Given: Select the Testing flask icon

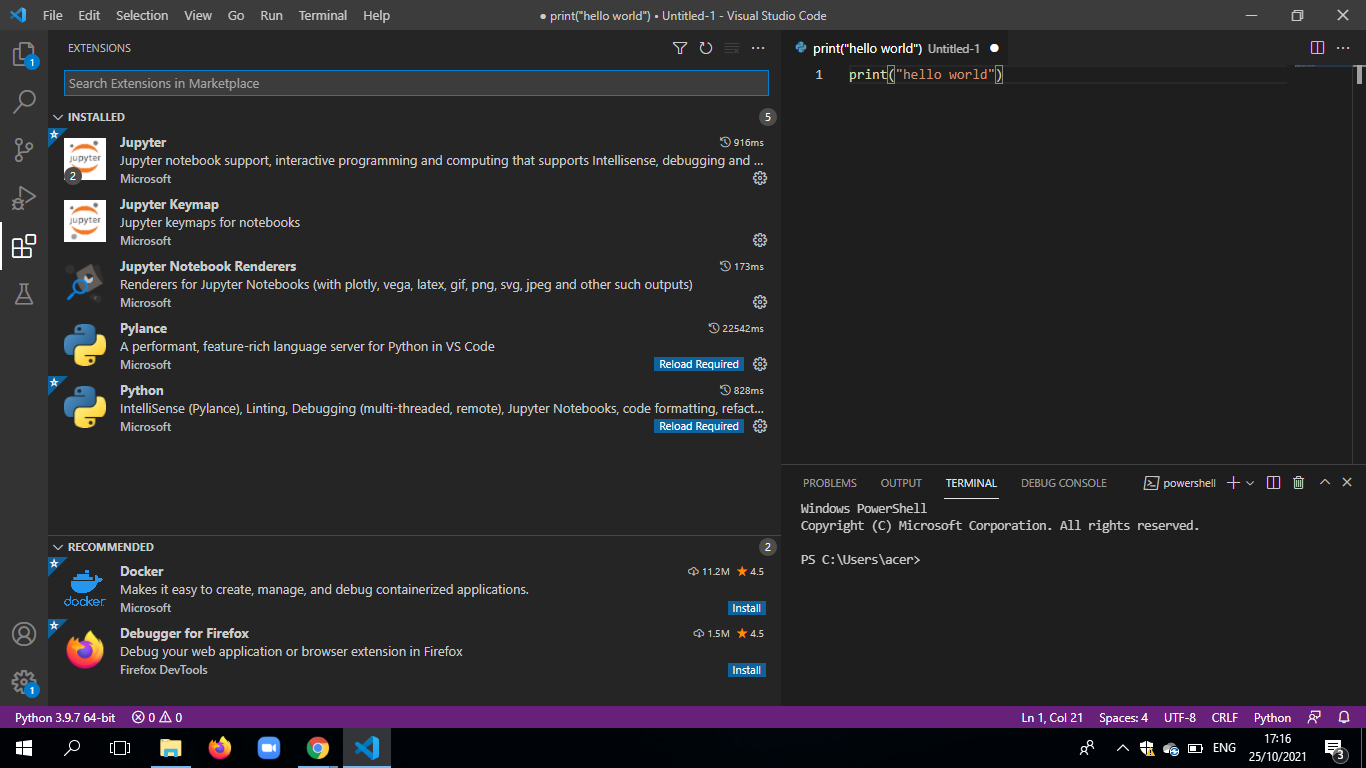Looking at the screenshot, I should (x=24, y=294).
